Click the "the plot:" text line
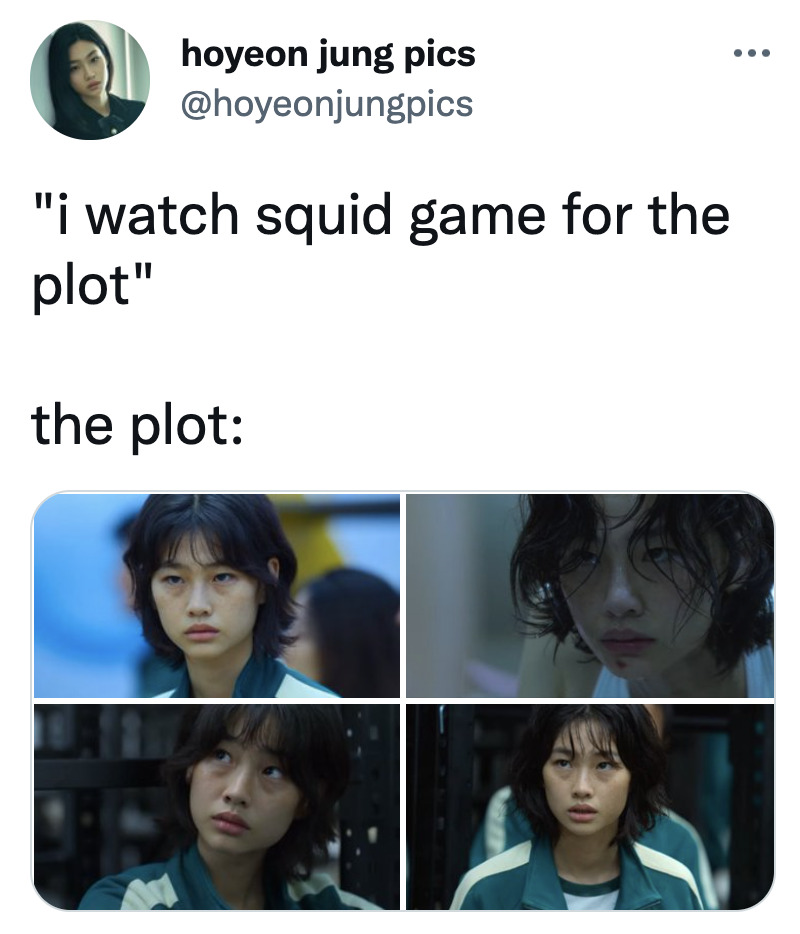800x934 pixels. click(138, 425)
